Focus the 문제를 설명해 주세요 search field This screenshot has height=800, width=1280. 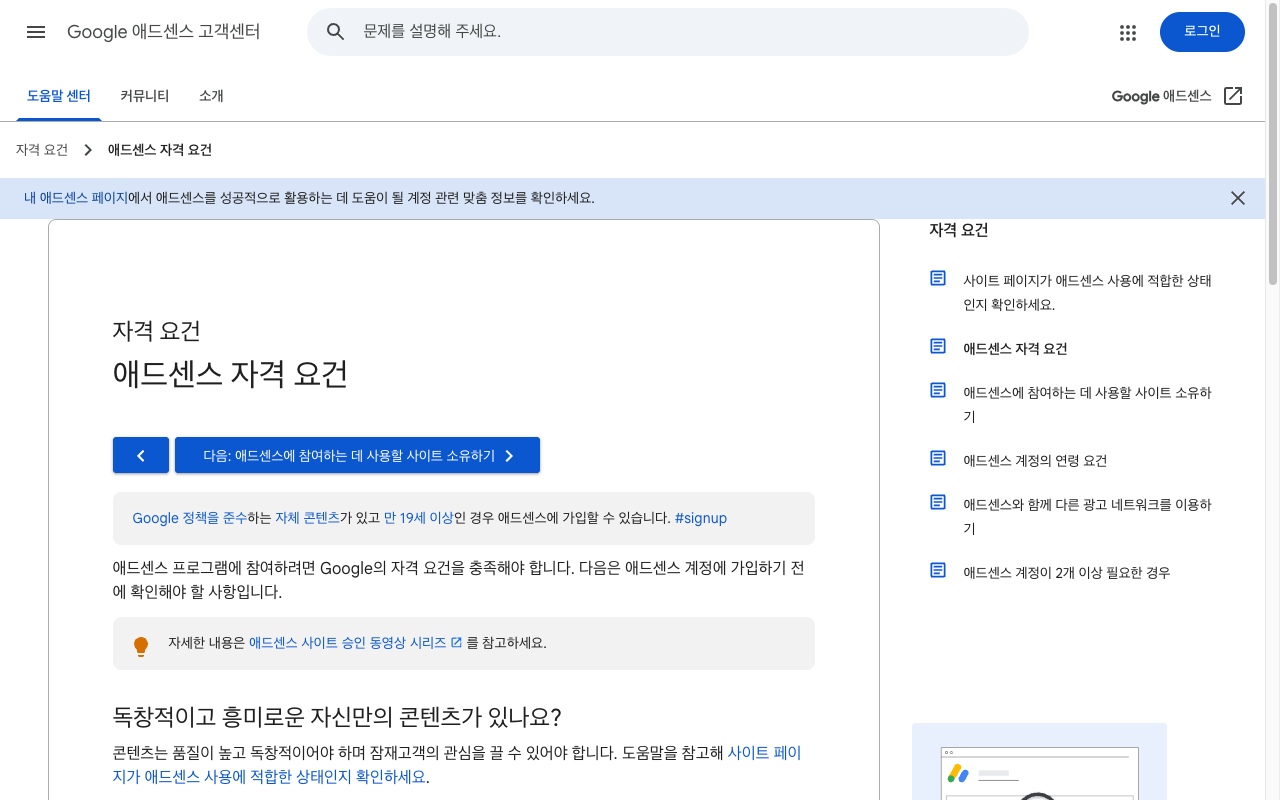(668, 32)
